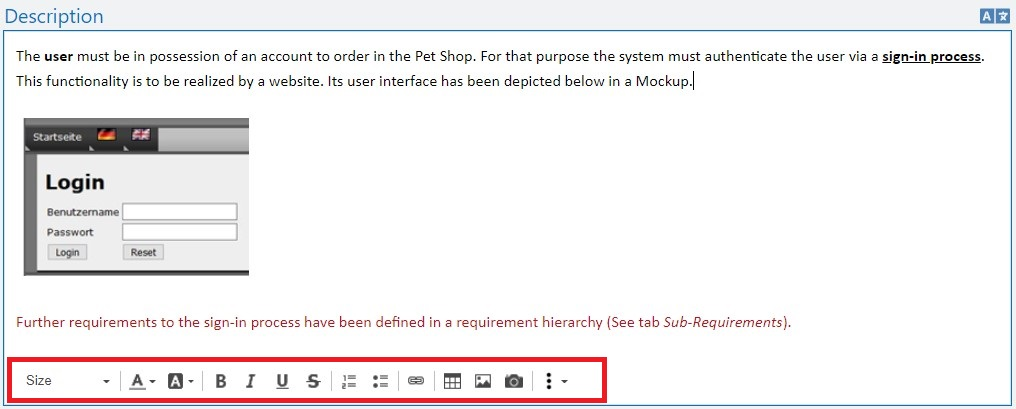Apply strikethrough formatting

click(313, 381)
